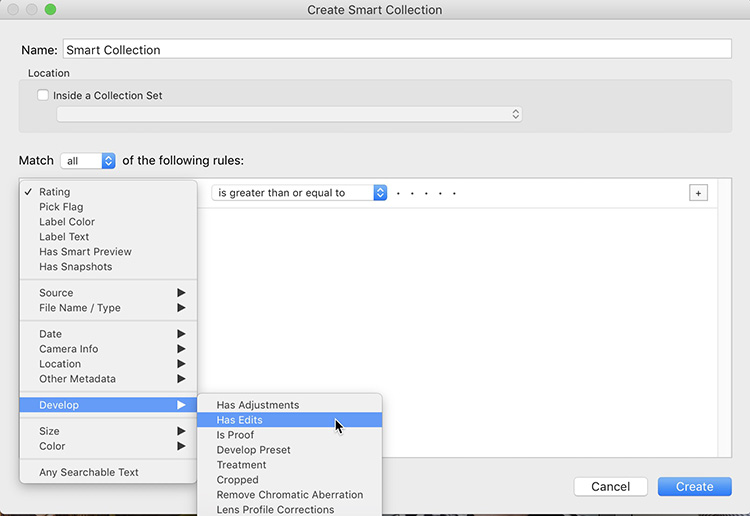Click the Cancel button
Image resolution: width=750 pixels, height=516 pixels.
(610, 487)
